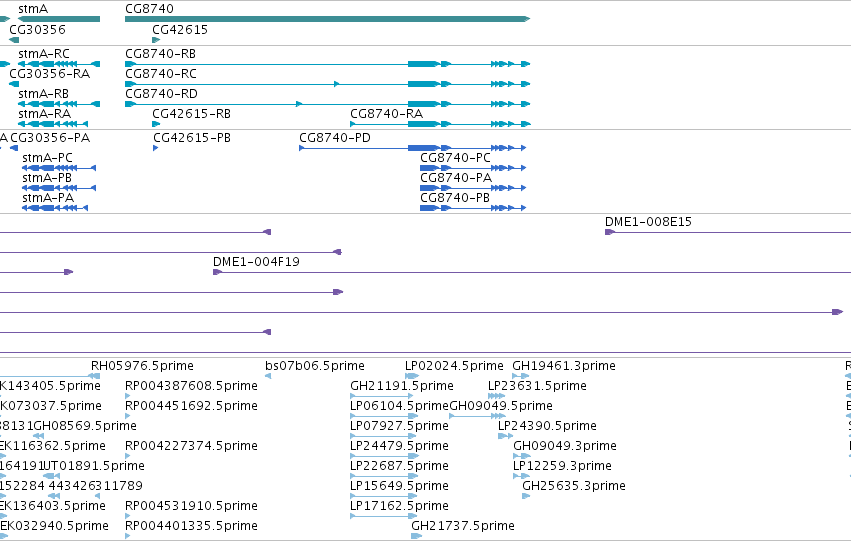Click the CG8740-PC protein label
The height and width of the screenshot is (541, 851).
pos(455,158)
